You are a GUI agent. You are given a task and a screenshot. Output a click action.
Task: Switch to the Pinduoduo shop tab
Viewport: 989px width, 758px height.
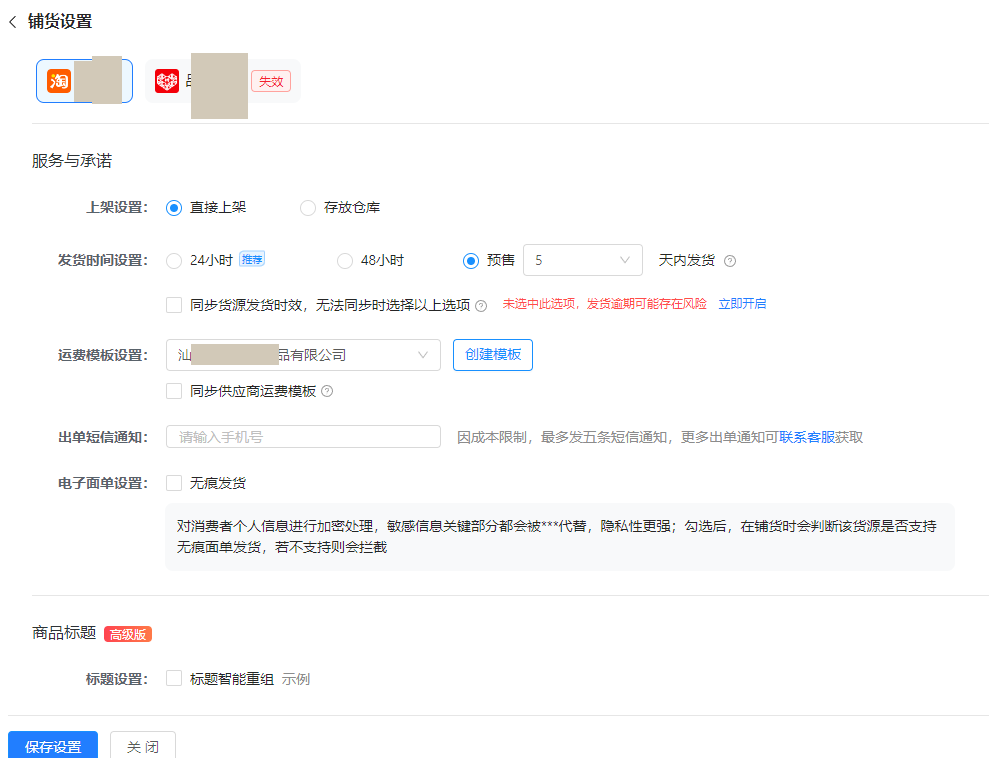[223, 81]
